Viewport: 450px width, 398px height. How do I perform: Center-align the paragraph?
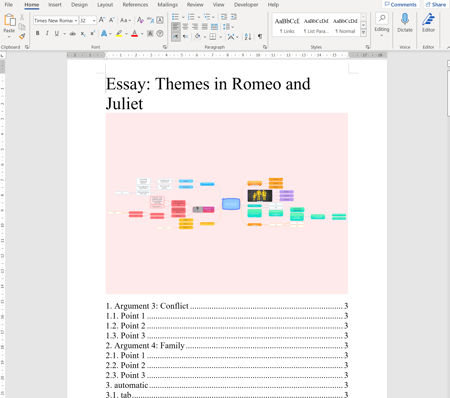pos(185,27)
